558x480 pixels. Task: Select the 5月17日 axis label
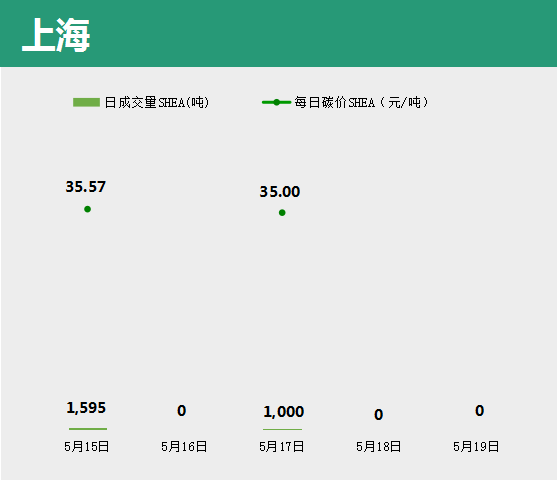(x=281, y=447)
